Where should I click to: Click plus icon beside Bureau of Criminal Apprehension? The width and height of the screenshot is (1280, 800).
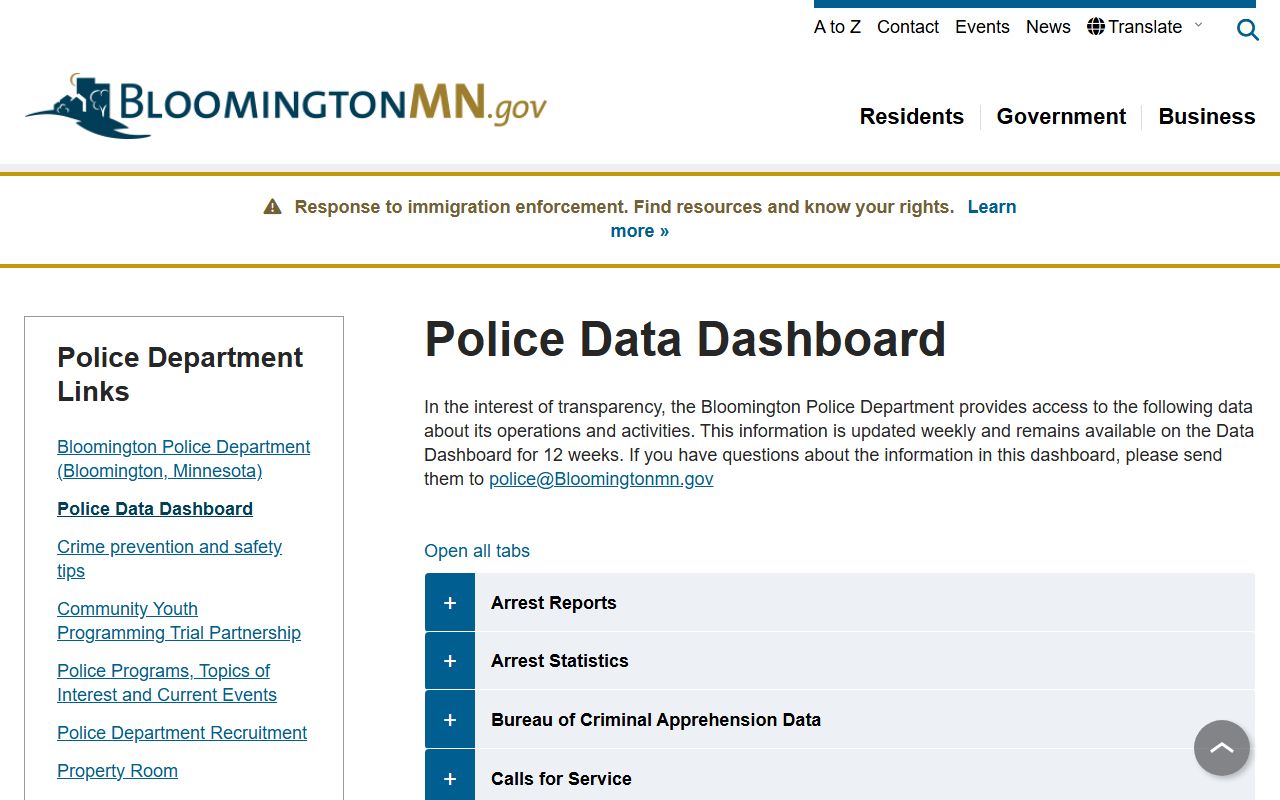click(450, 720)
